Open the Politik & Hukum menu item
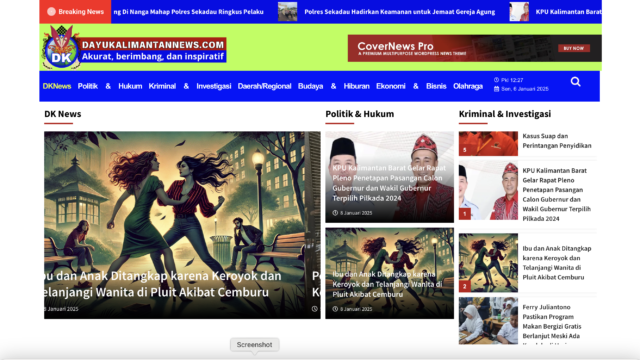The image size is (640, 360). [x=110, y=86]
